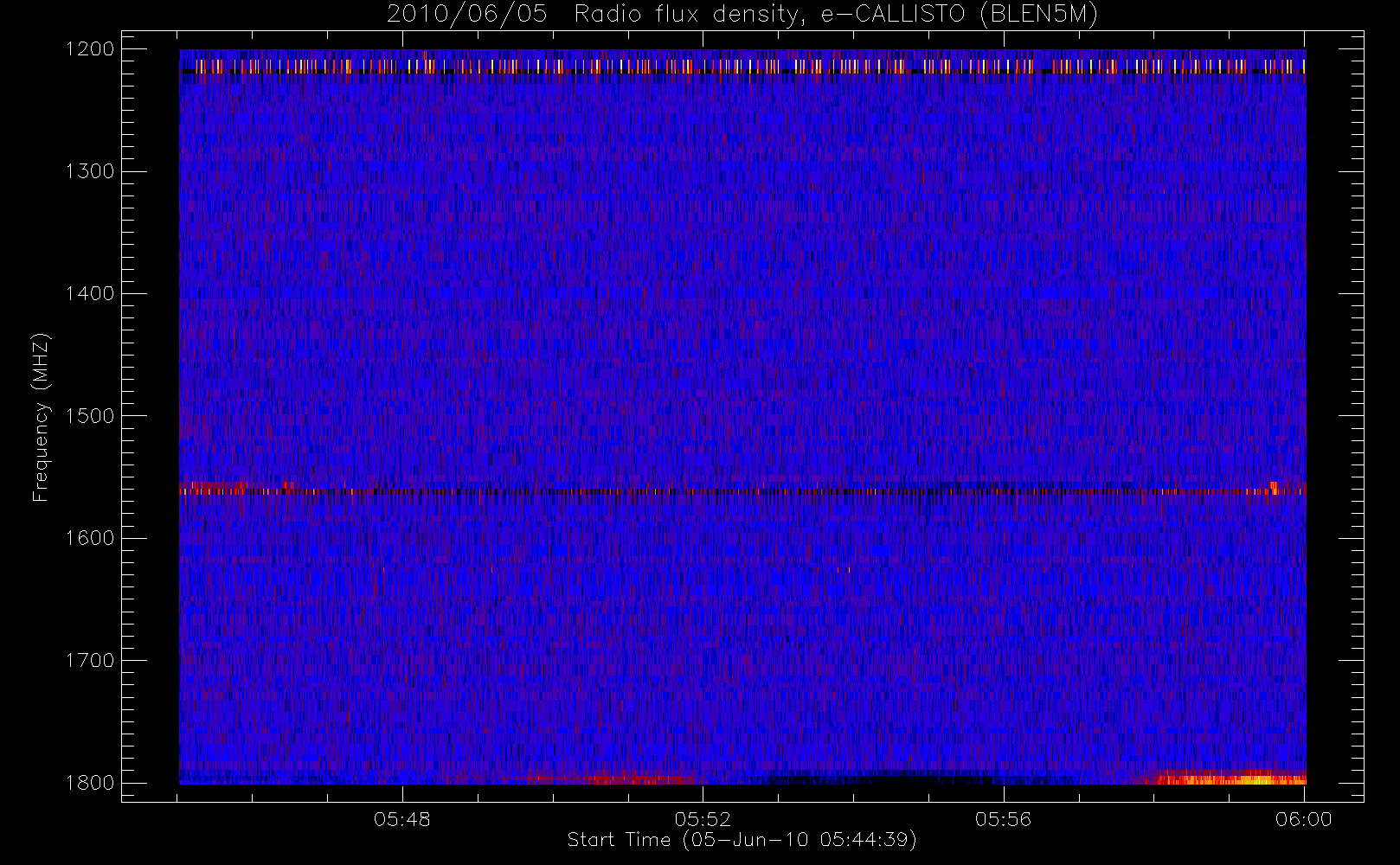
Task: Click the yellow-striped interference band near 1215 MHz
Action: pyautogui.click(x=742, y=66)
